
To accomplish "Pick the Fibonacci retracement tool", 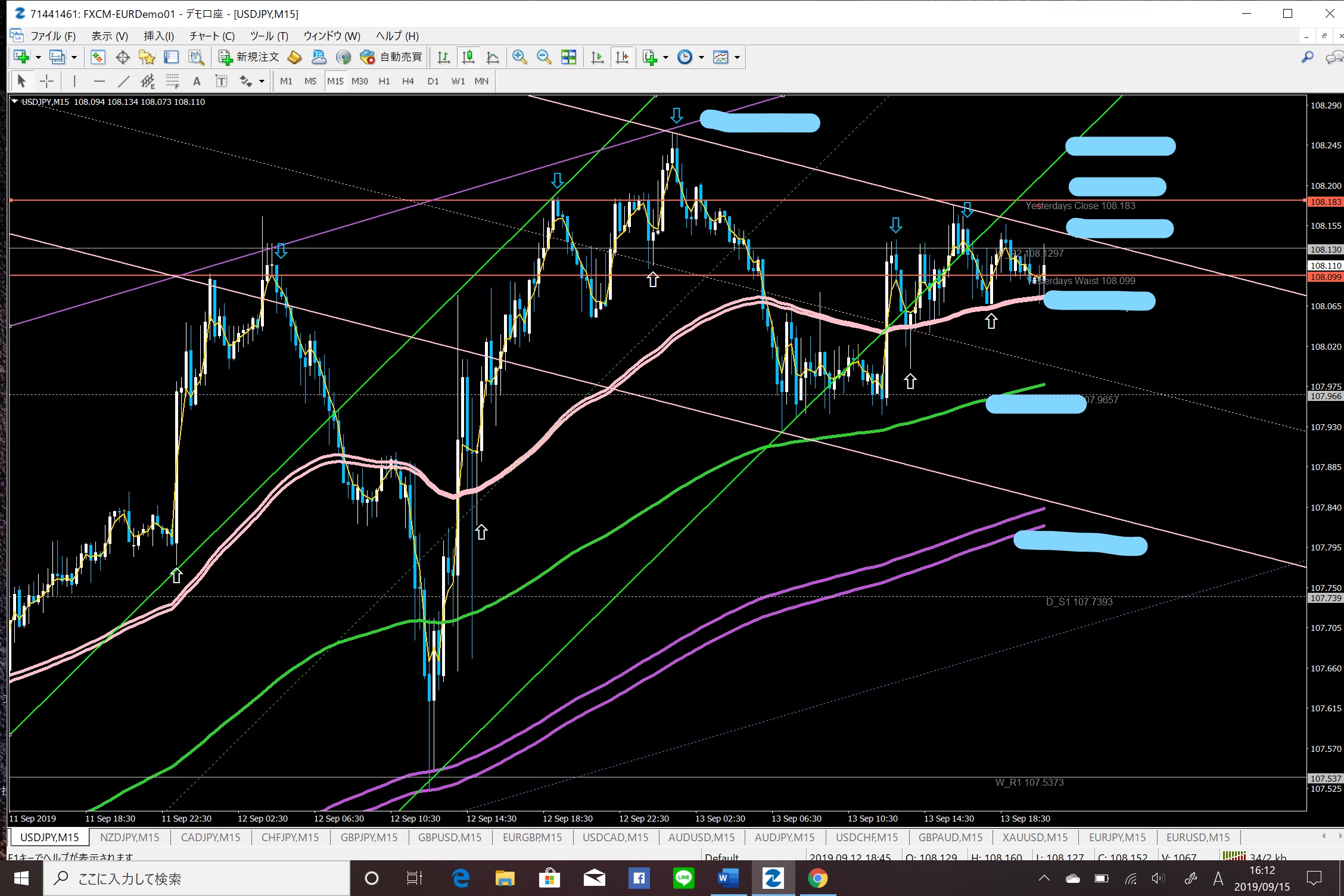I will click(x=172, y=81).
